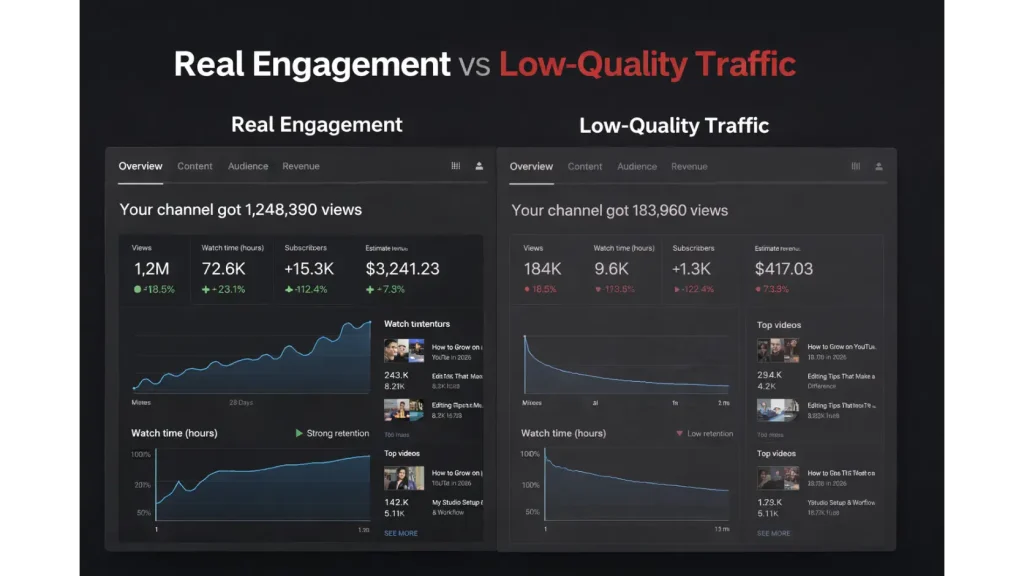Click red indicator under 184K views
This screenshot has width=1024, height=576.
527,289
